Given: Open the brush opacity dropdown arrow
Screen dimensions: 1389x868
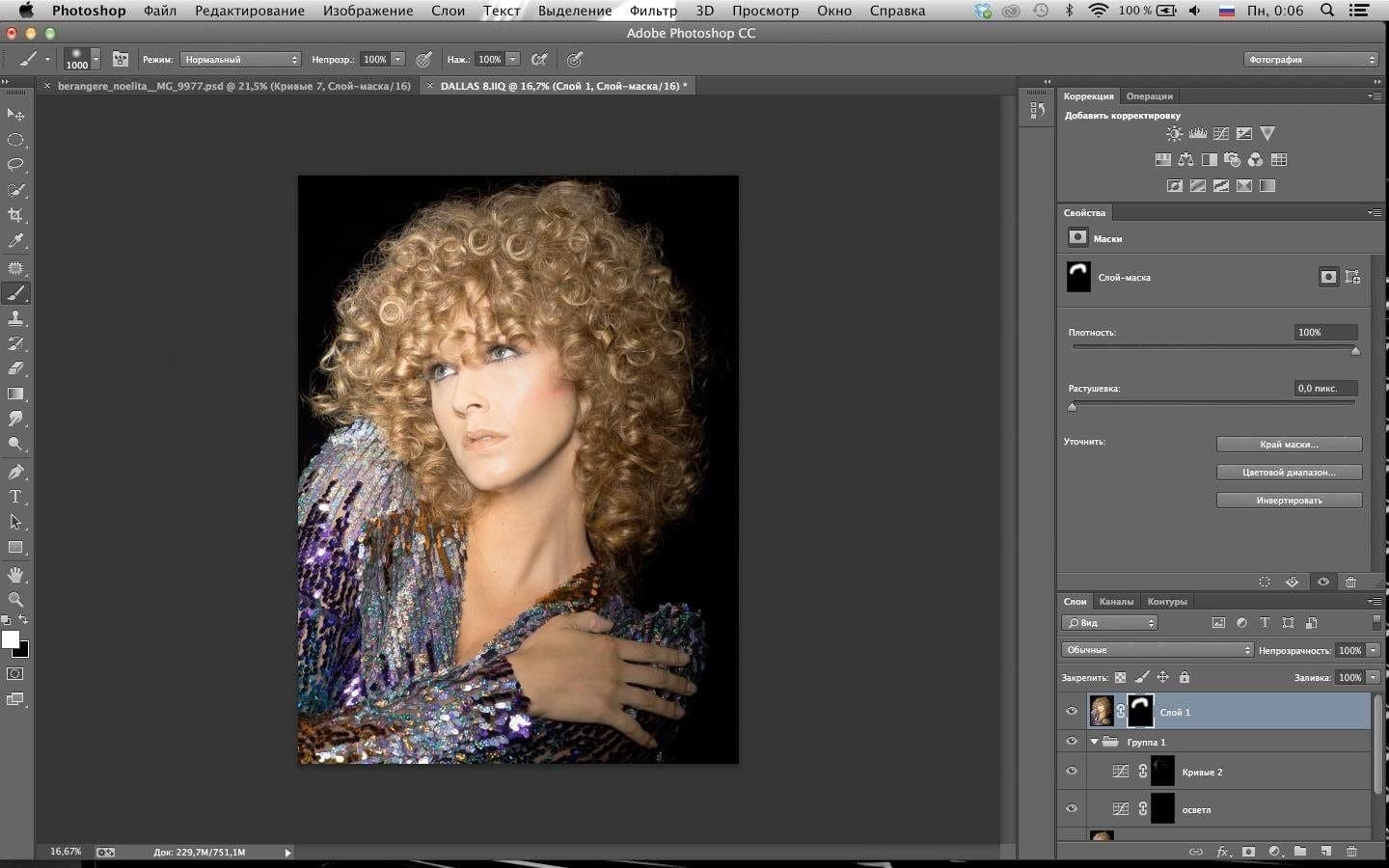Looking at the screenshot, I should tap(398, 60).
